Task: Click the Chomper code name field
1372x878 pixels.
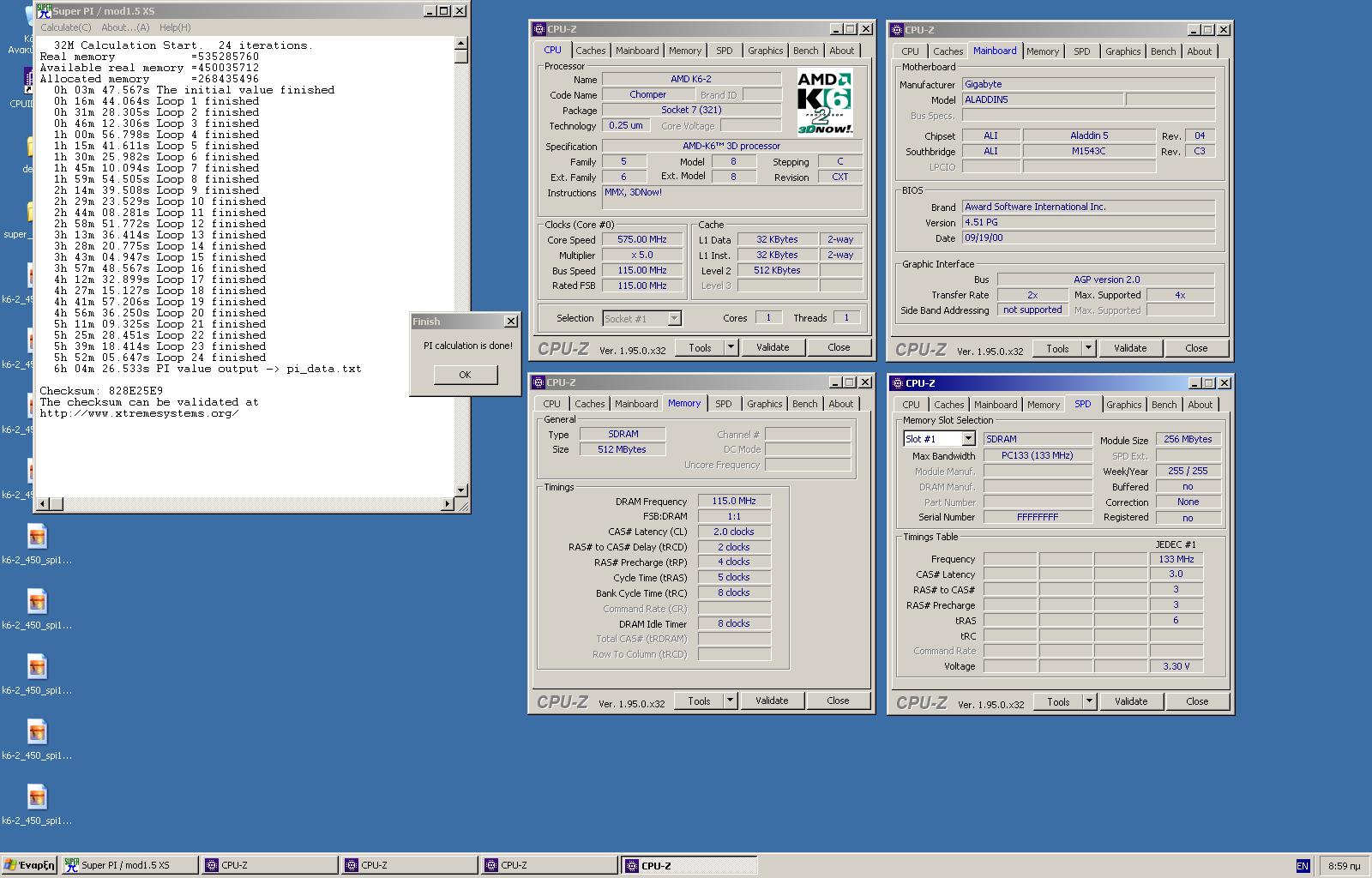Action: (647, 94)
